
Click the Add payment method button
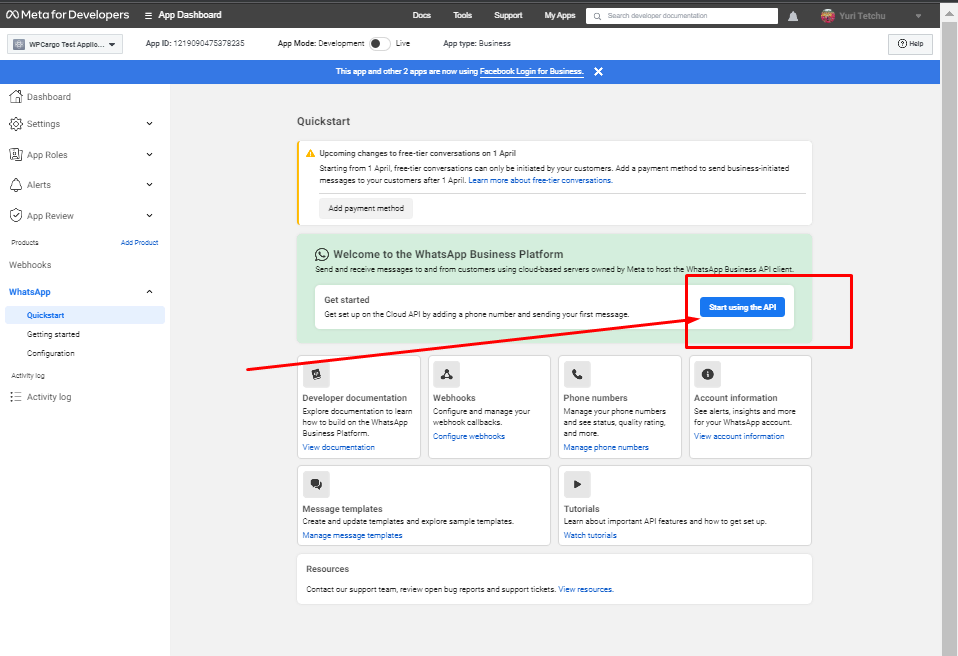[x=366, y=208]
